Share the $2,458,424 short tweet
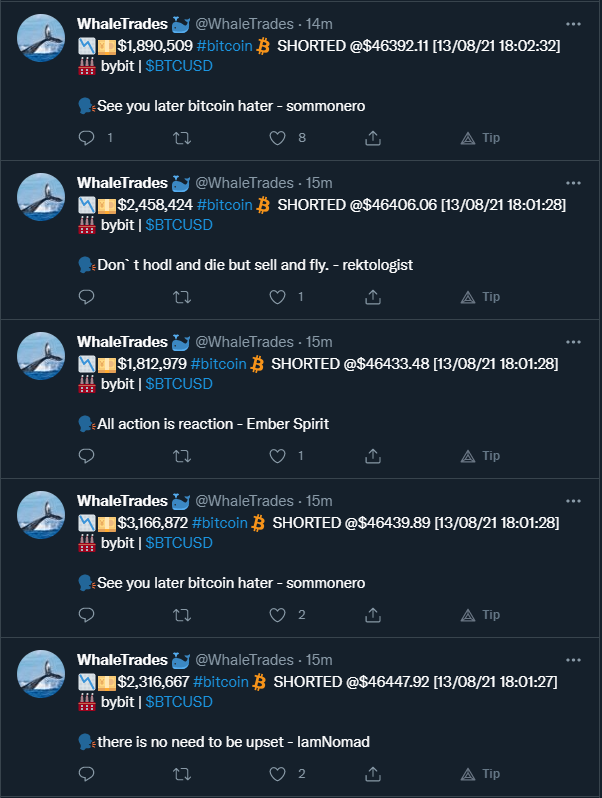 372,297
